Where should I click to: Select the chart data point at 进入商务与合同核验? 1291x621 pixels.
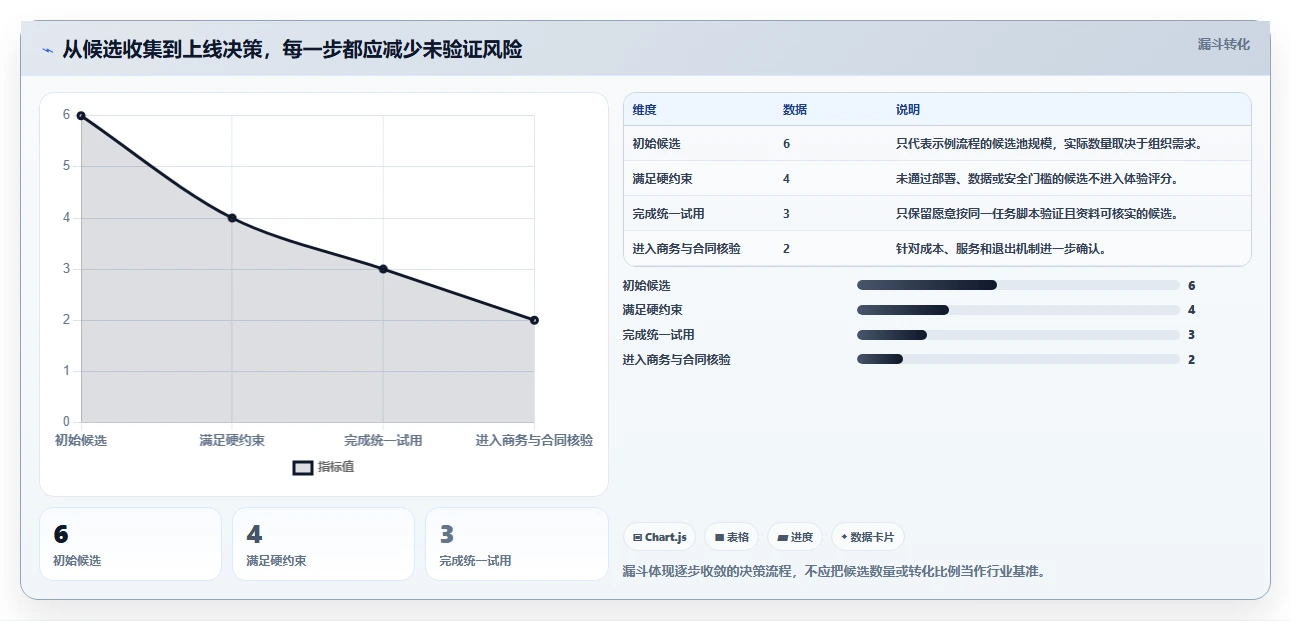click(x=534, y=320)
